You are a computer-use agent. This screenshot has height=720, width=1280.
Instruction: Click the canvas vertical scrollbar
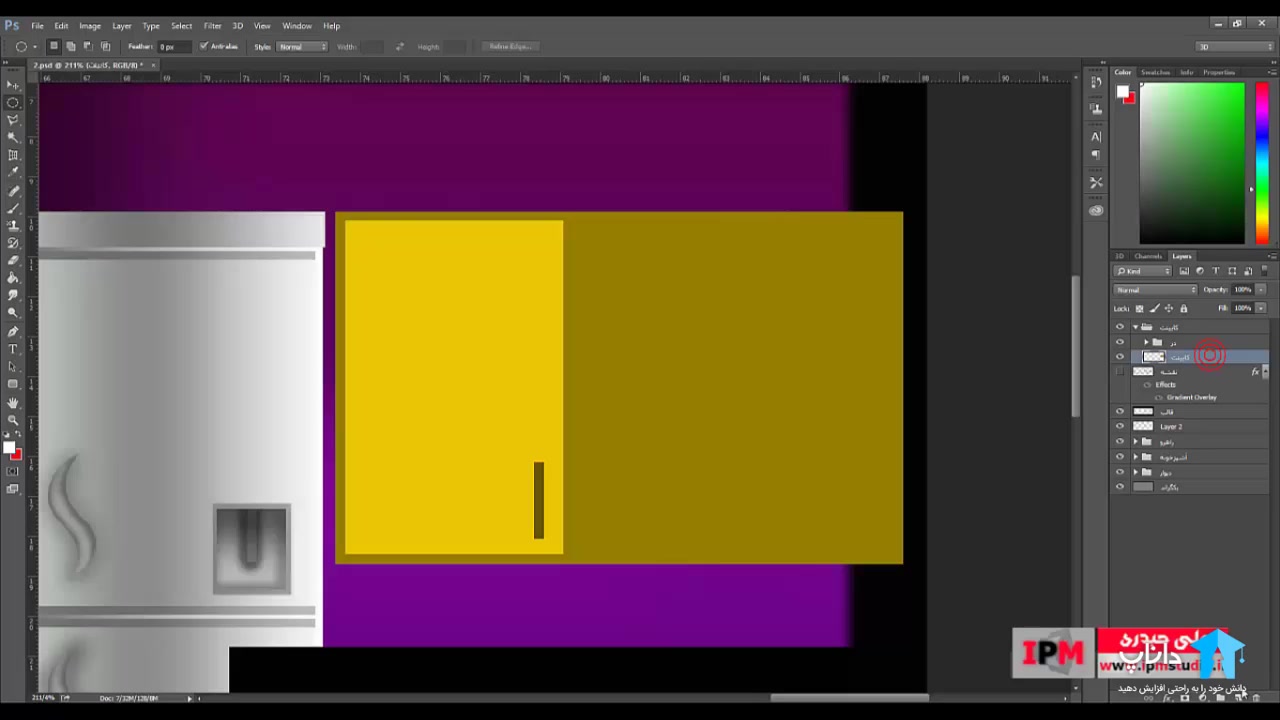[x=1075, y=345]
